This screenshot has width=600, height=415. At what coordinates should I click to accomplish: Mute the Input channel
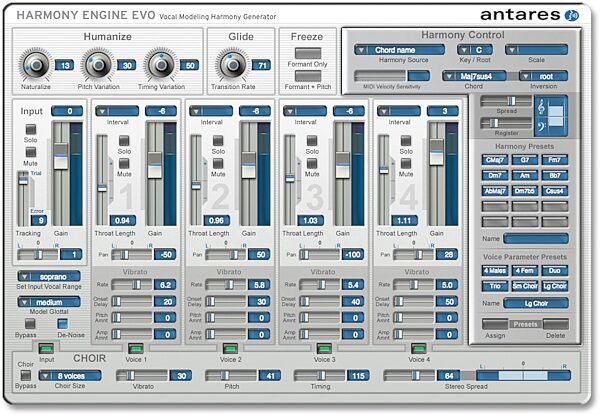pos(31,152)
